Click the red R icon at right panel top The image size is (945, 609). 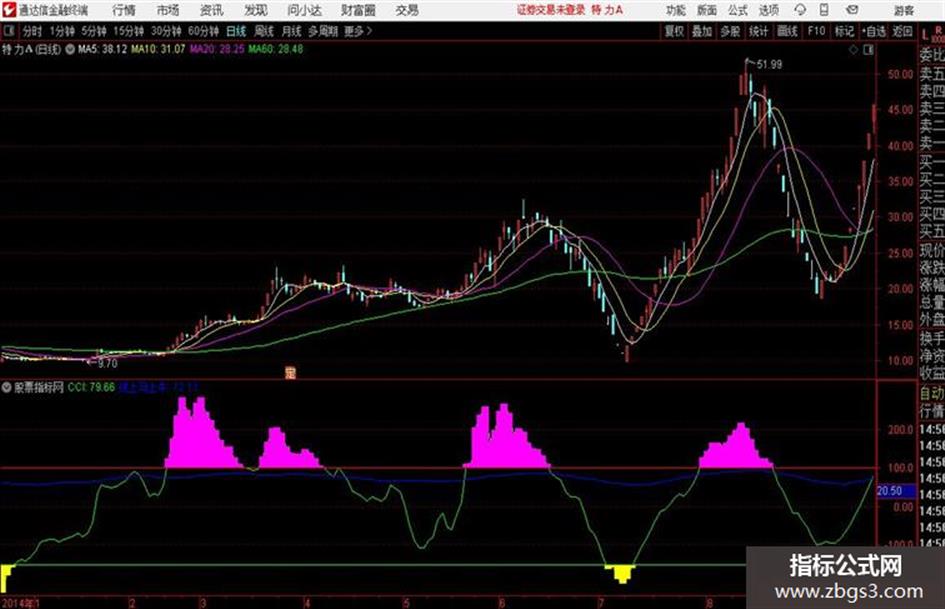[x=938, y=30]
